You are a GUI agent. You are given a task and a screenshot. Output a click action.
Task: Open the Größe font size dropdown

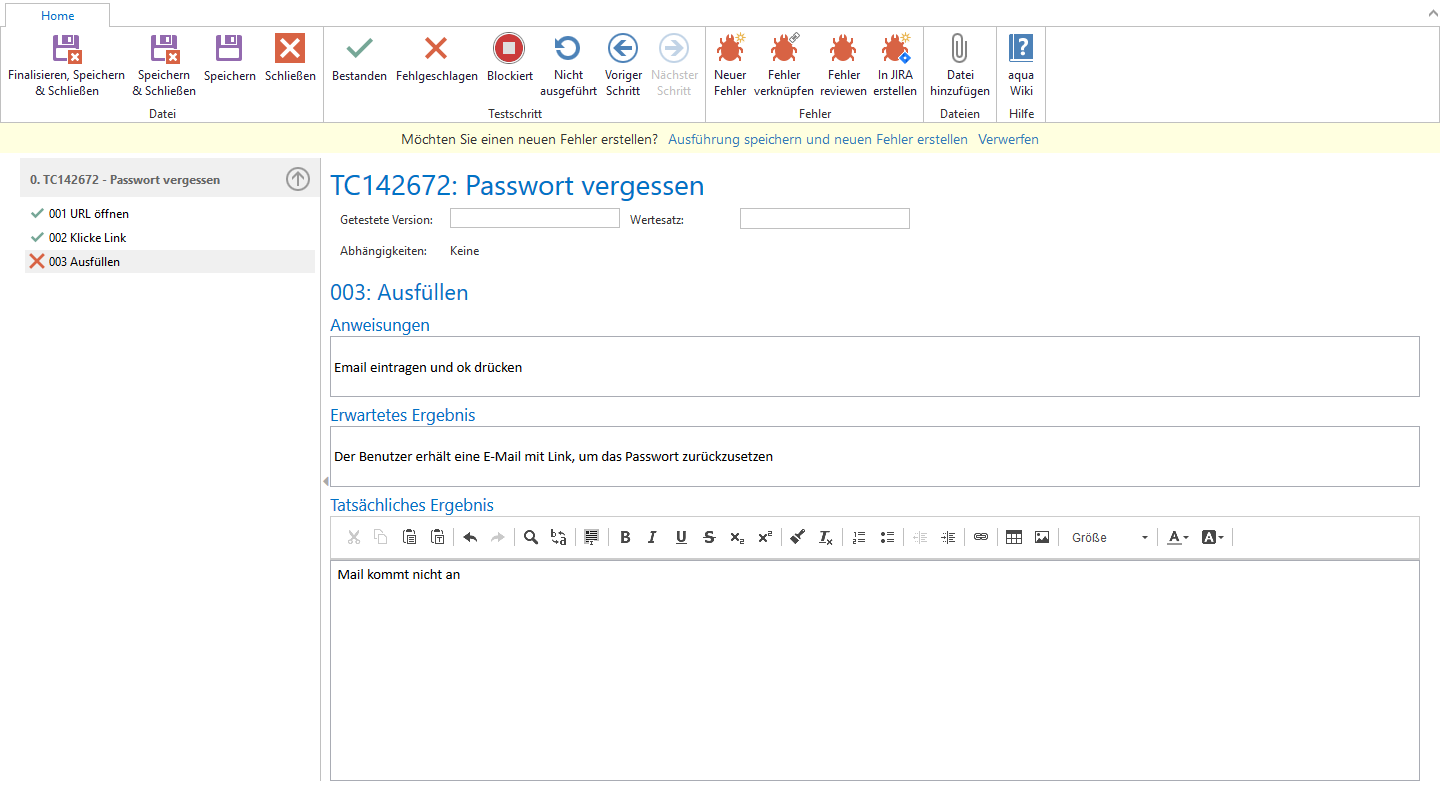click(x=1110, y=537)
